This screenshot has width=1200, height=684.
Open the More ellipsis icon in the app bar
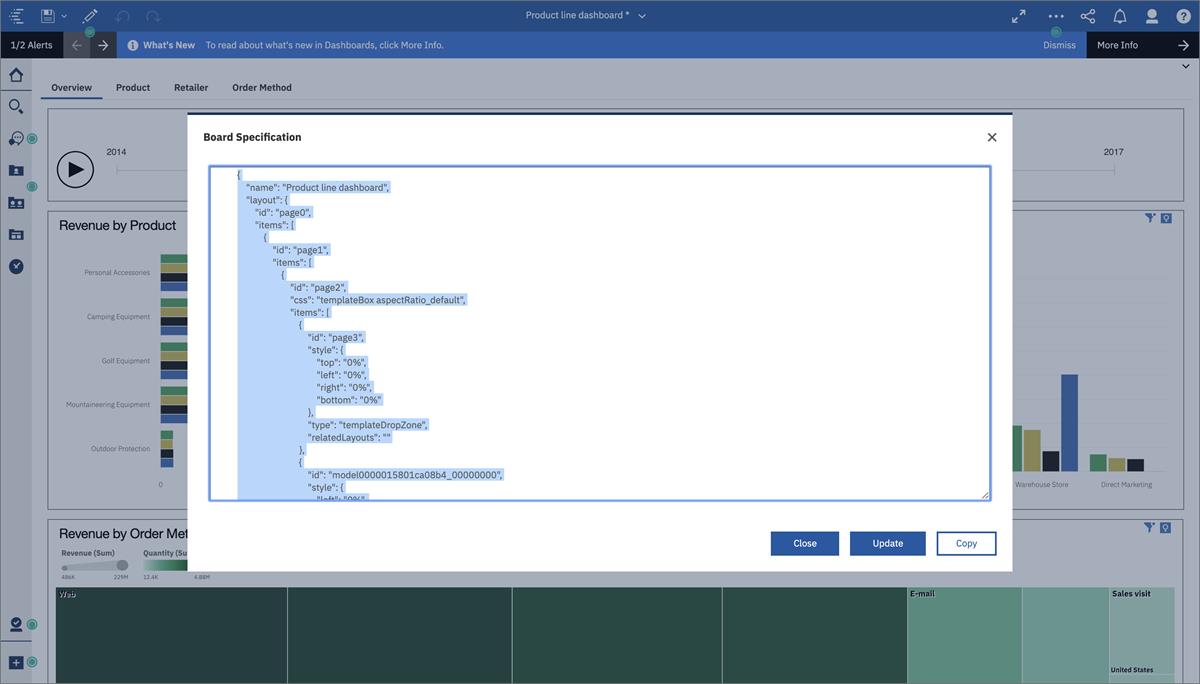coord(1055,15)
